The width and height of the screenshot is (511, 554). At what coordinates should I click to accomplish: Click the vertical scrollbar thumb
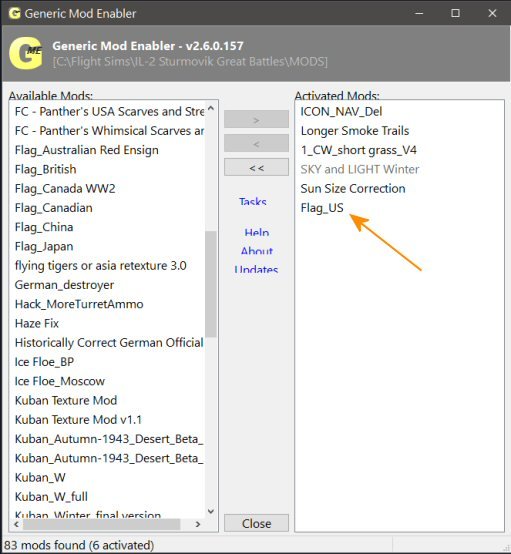pos(211,284)
